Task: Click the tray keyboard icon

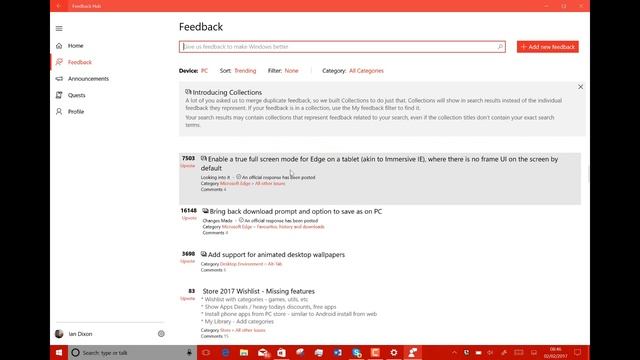Action: pos(518,353)
